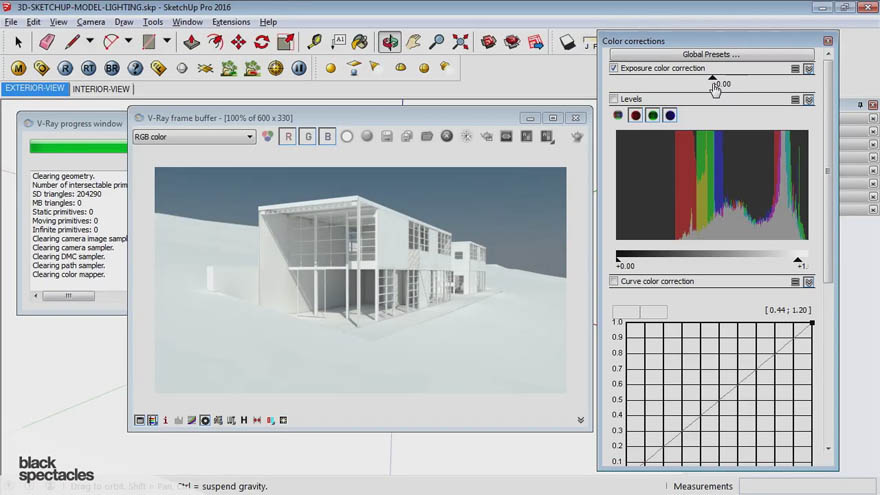Select the Arc drawing tool

pyautogui.click(x=111, y=42)
